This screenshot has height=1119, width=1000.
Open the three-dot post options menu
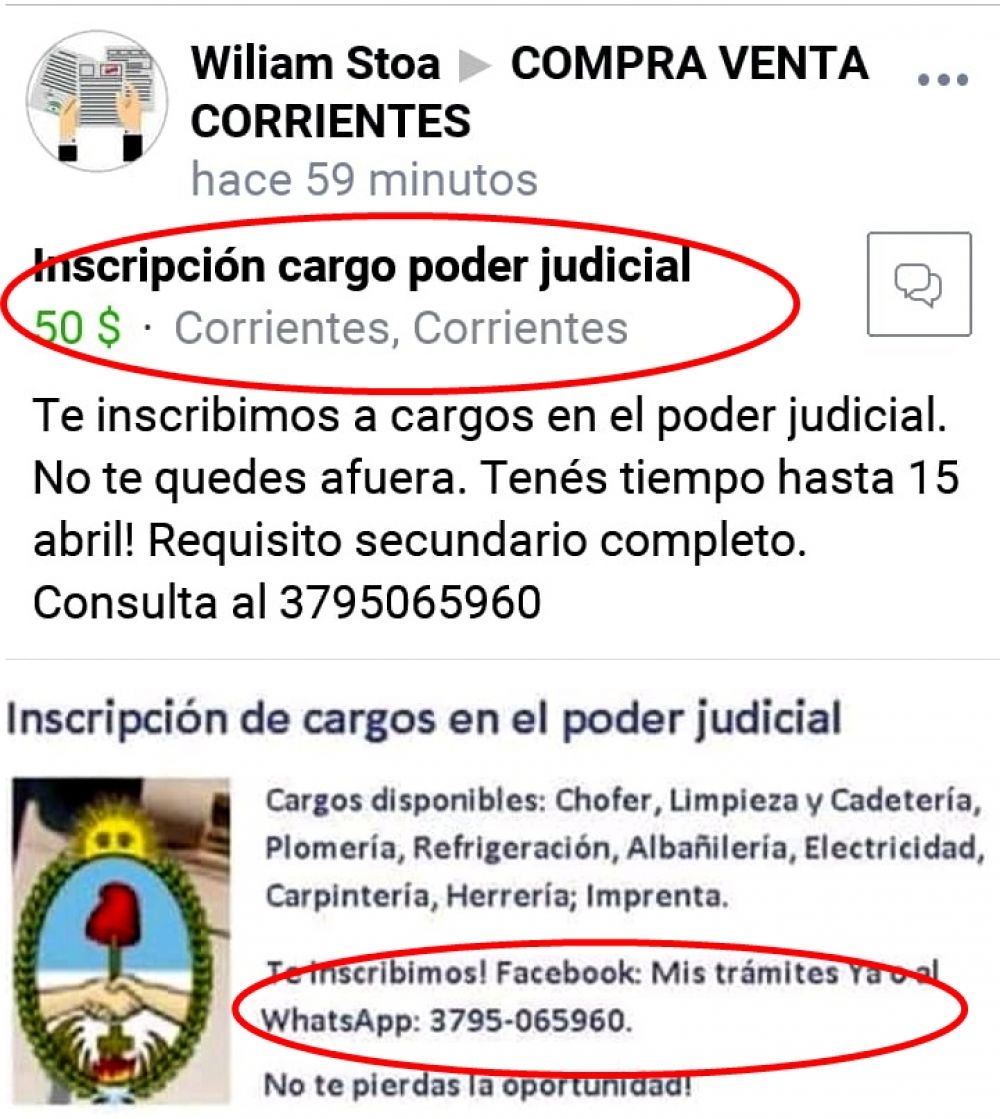point(942,79)
